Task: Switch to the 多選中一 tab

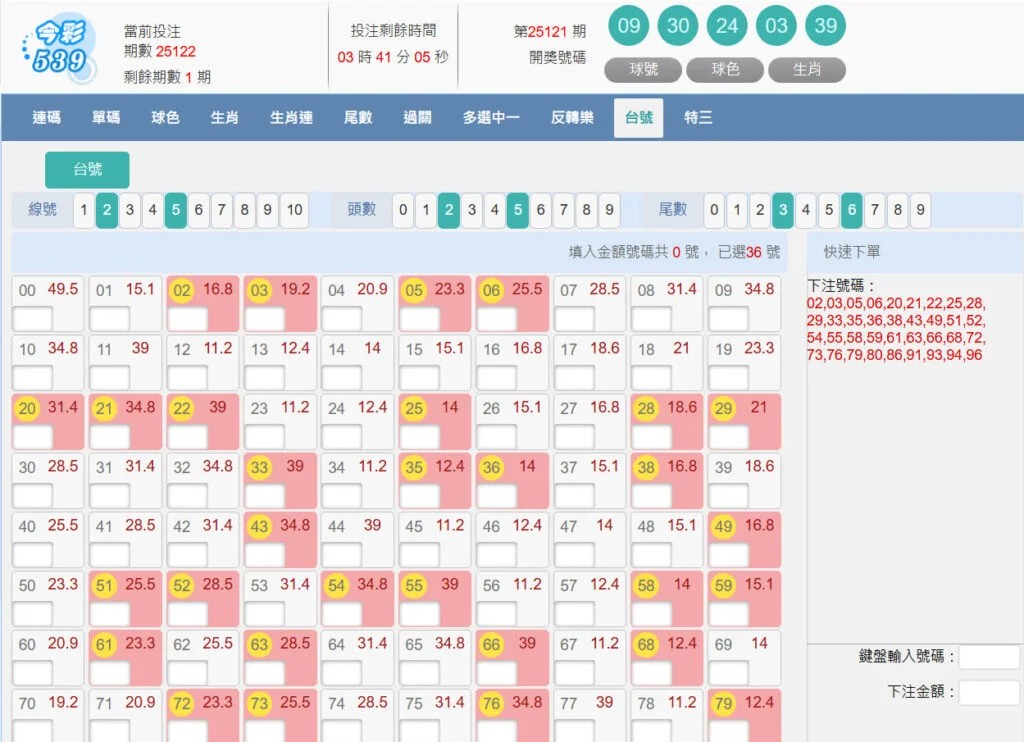Action: (x=492, y=117)
